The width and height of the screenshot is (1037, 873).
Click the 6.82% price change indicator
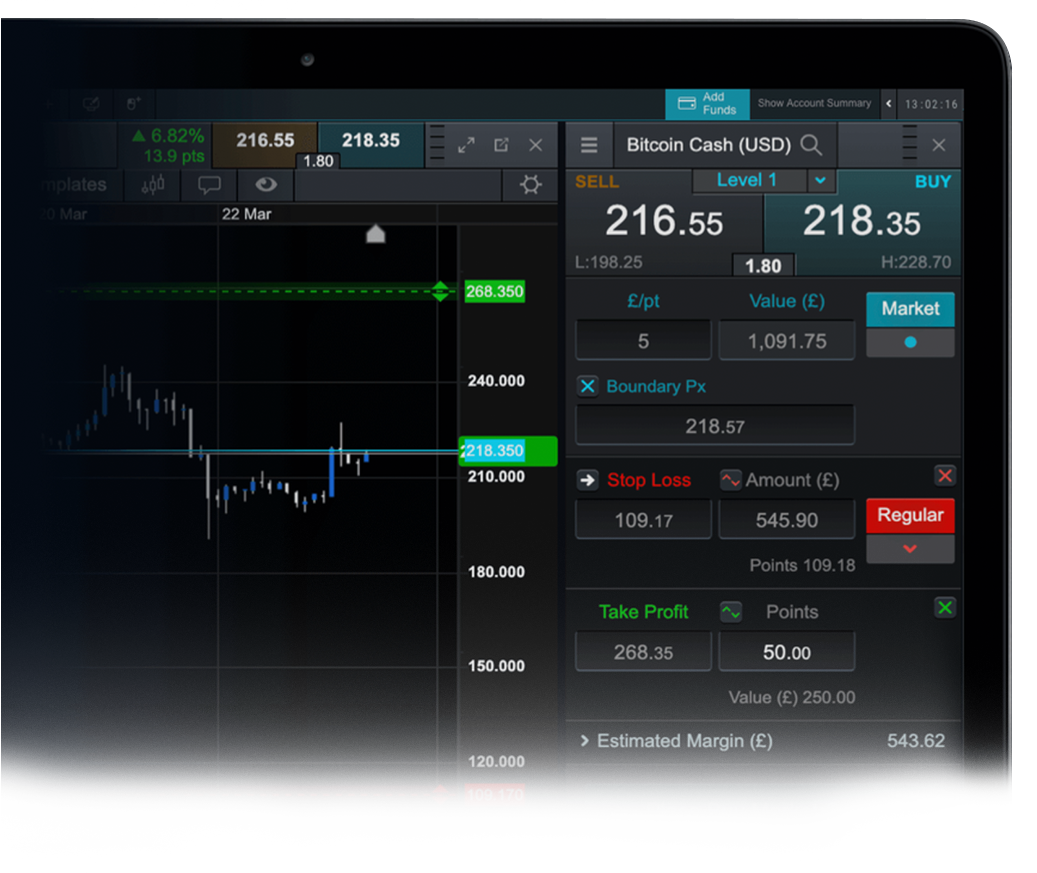[x=168, y=136]
